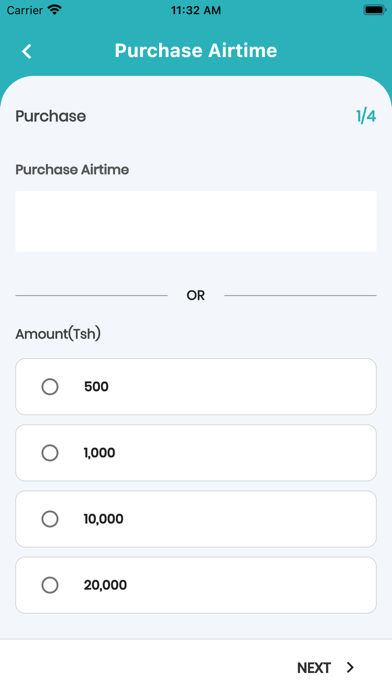
Task: Go back using the header arrow
Action: tap(27, 51)
